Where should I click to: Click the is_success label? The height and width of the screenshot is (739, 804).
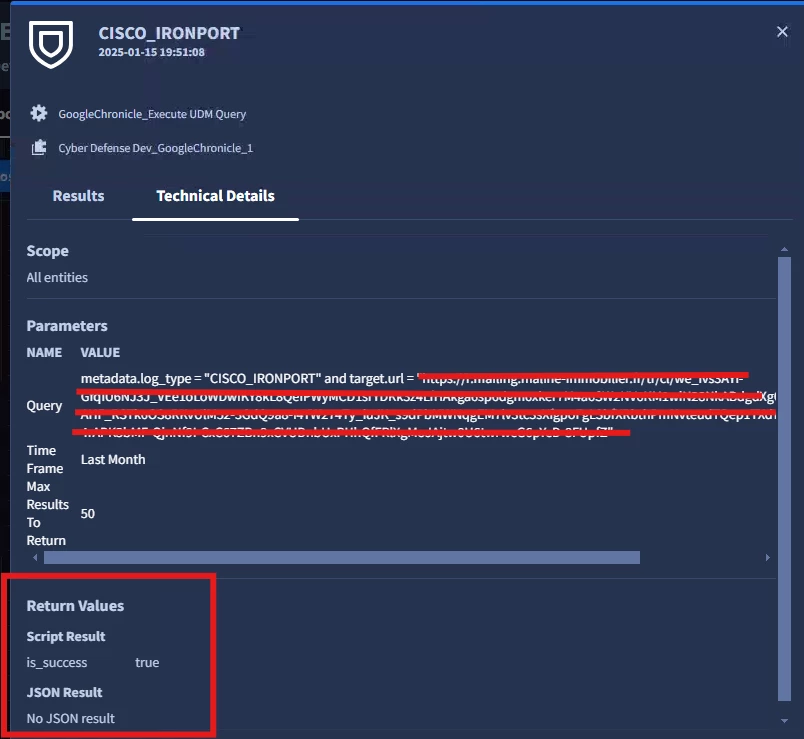tap(57, 663)
